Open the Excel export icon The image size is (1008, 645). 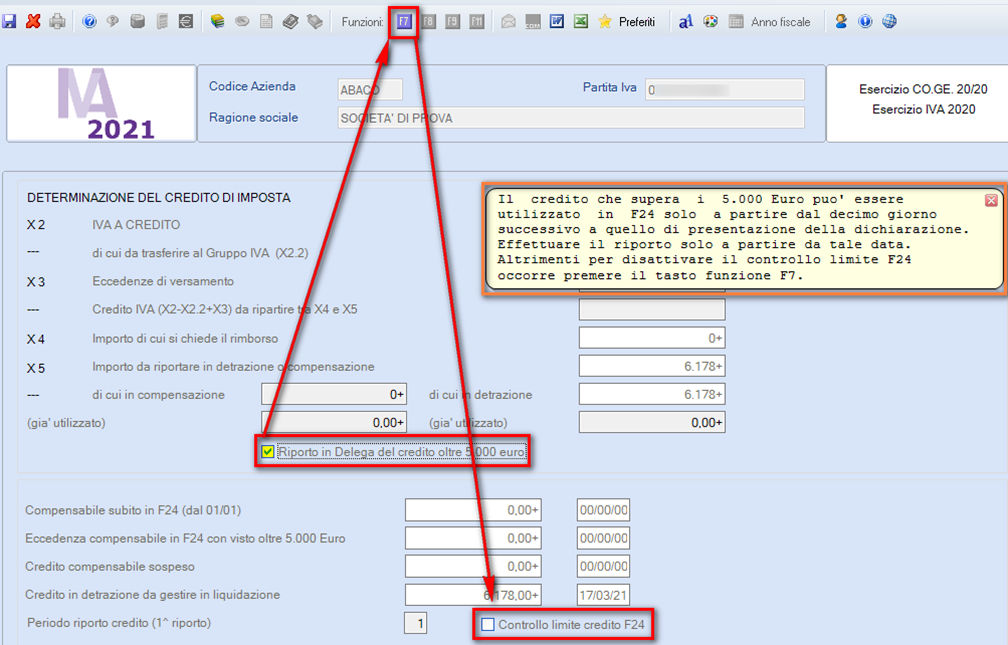580,21
